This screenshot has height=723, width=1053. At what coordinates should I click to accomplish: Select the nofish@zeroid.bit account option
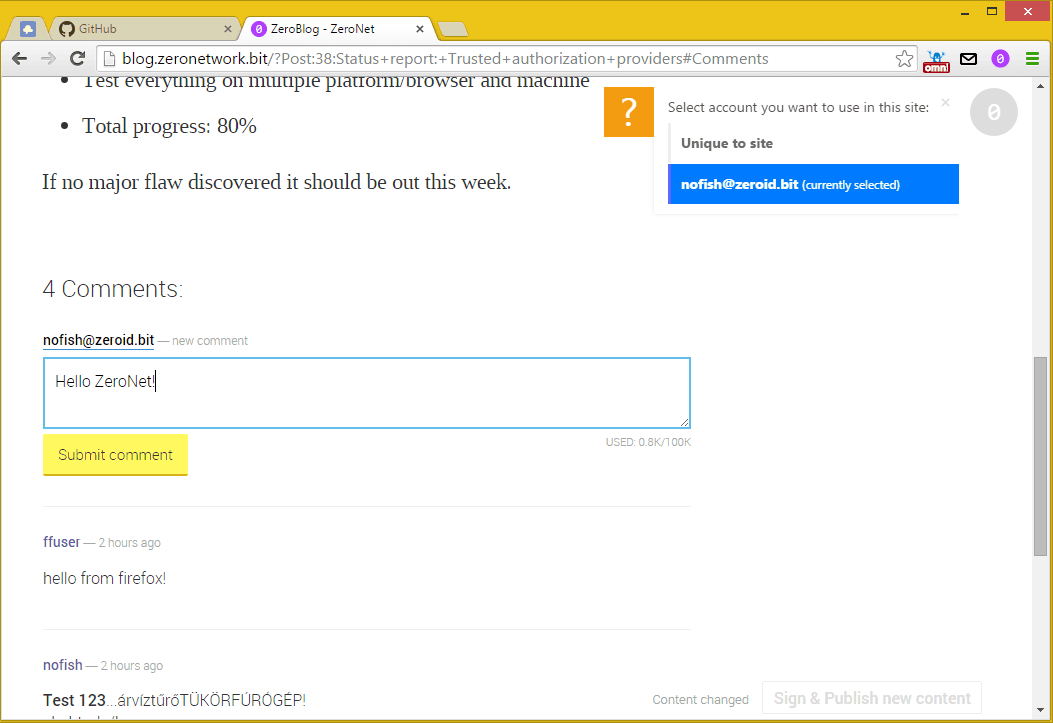click(x=813, y=184)
